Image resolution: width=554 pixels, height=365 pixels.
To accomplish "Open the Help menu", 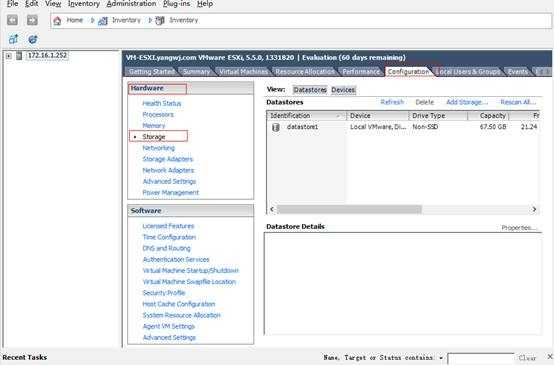I will (205, 4).
